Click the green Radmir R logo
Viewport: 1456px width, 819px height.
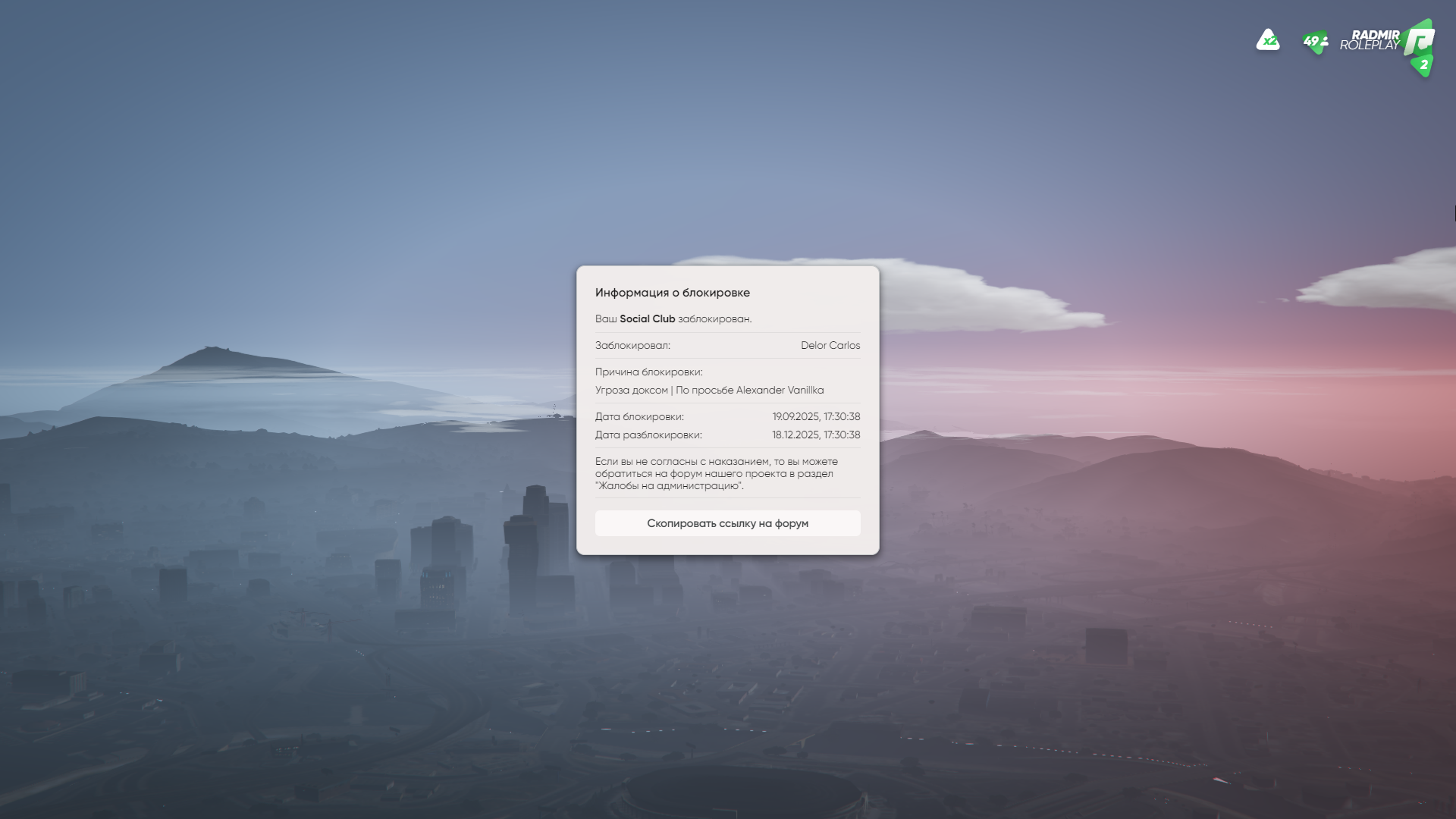click(1417, 40)
